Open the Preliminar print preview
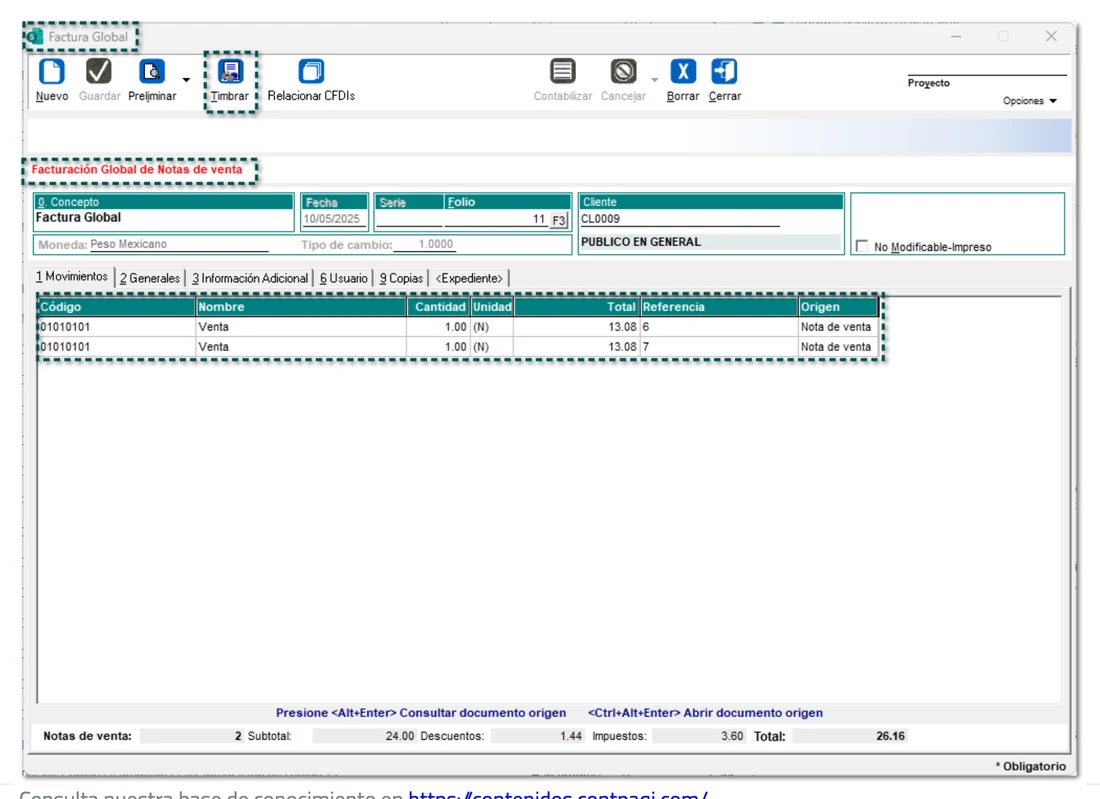The width and height of the screenshot is (1100, 799). pyautogui.click(x=152, y=81)
